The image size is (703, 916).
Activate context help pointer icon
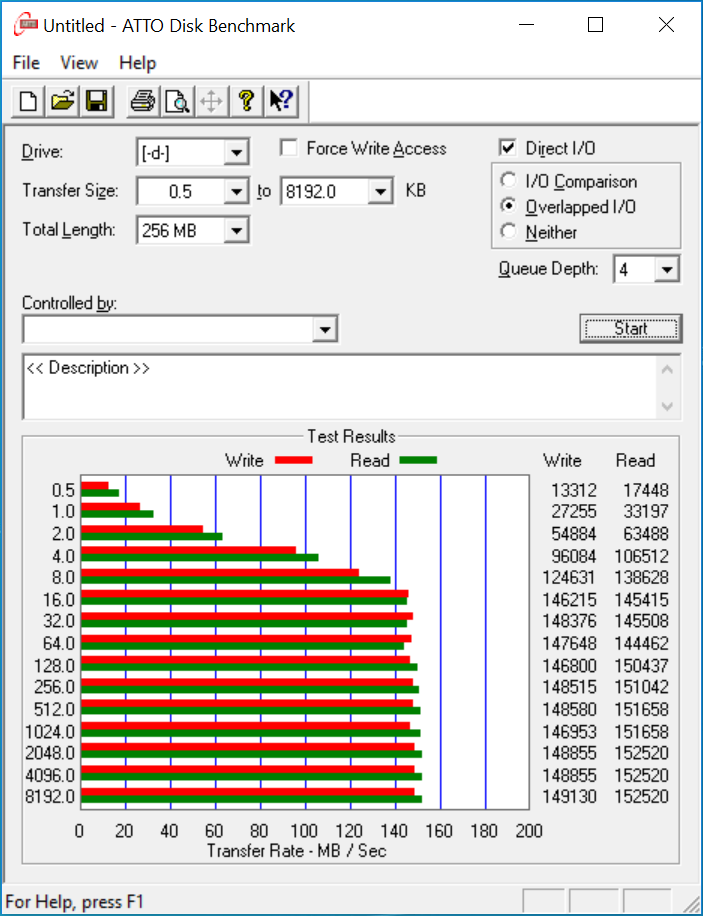(x=281, y=102)
